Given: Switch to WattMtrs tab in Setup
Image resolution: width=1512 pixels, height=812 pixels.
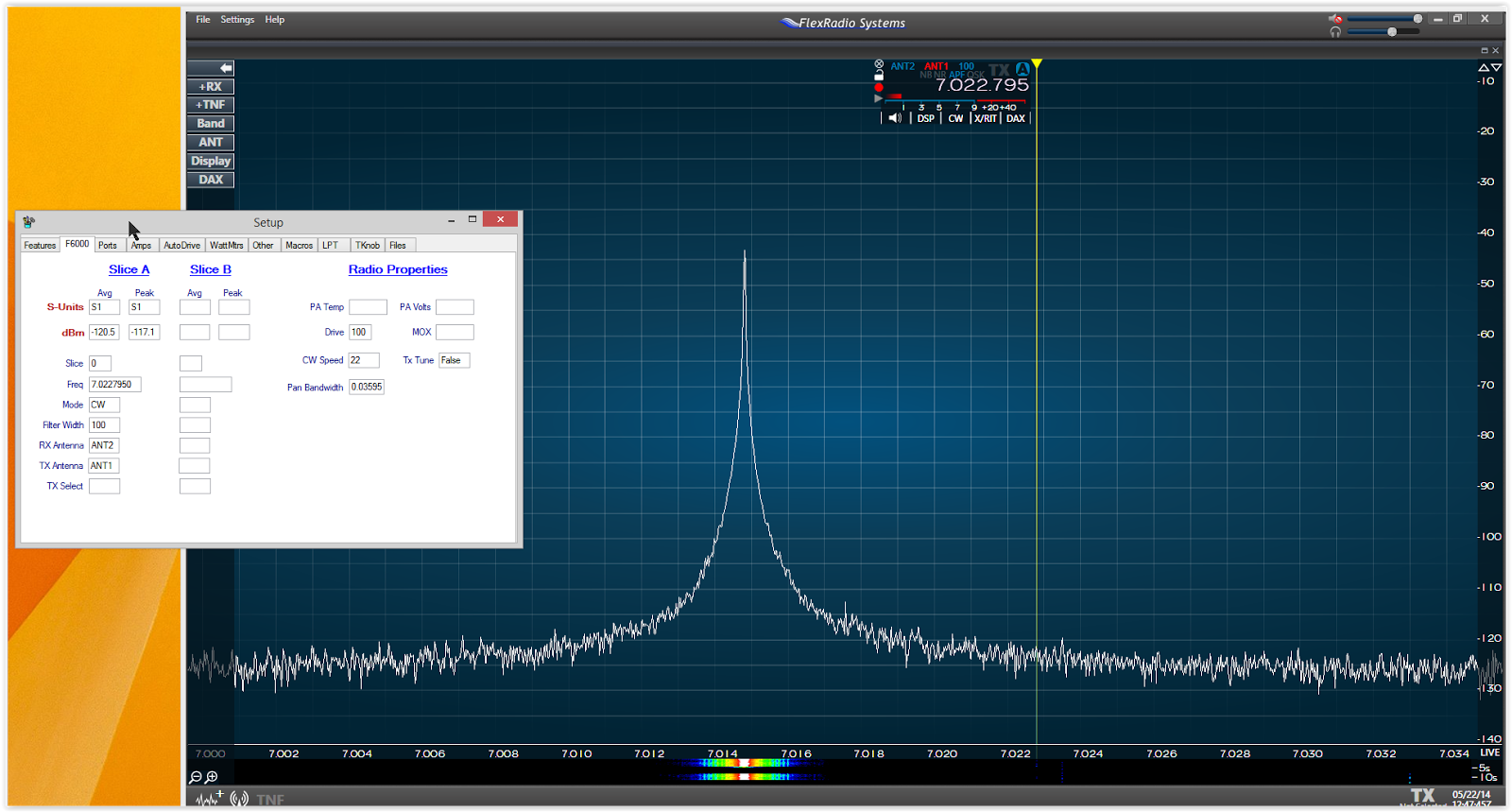Looking at the screenshot, I should pos(227,245).
